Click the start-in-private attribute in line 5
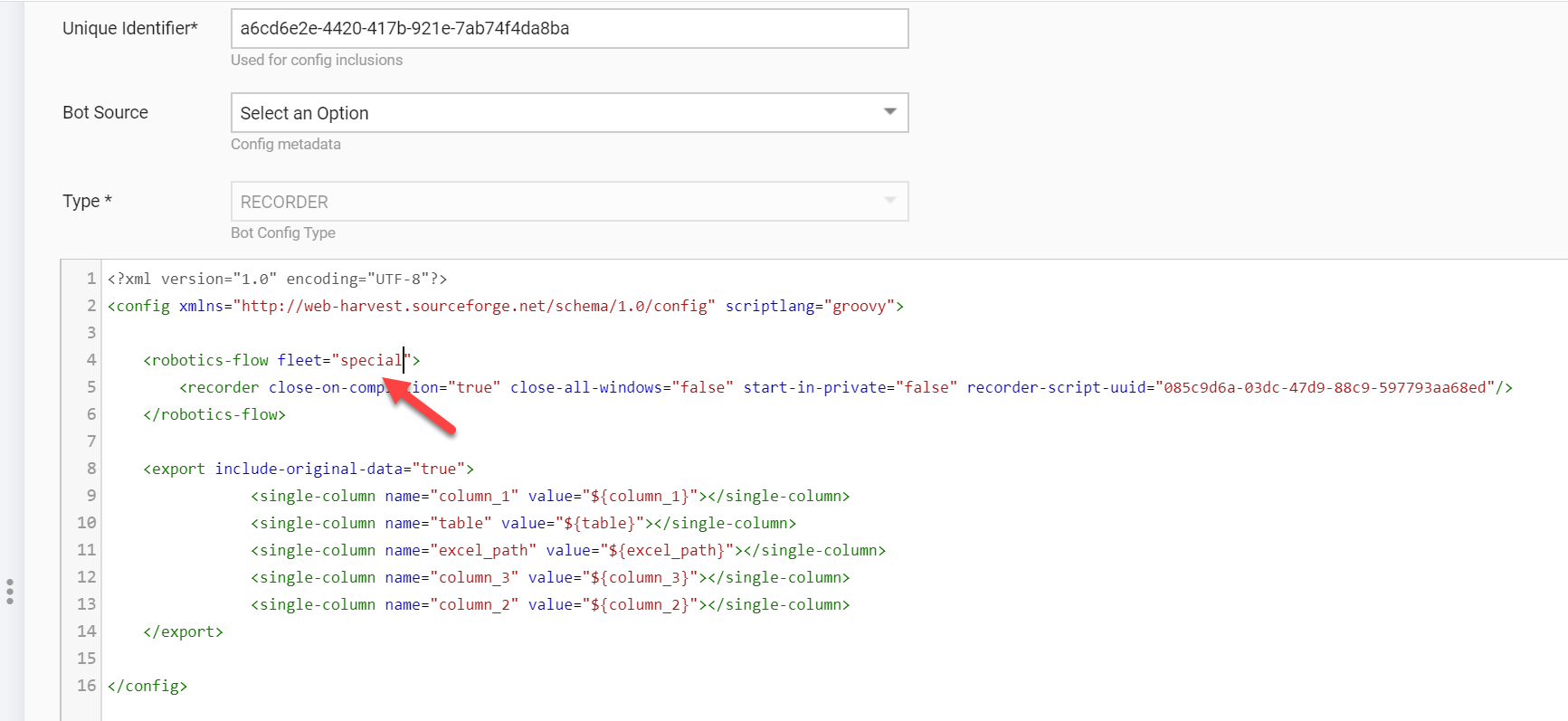1568x721 pixels. pos(850,387)
